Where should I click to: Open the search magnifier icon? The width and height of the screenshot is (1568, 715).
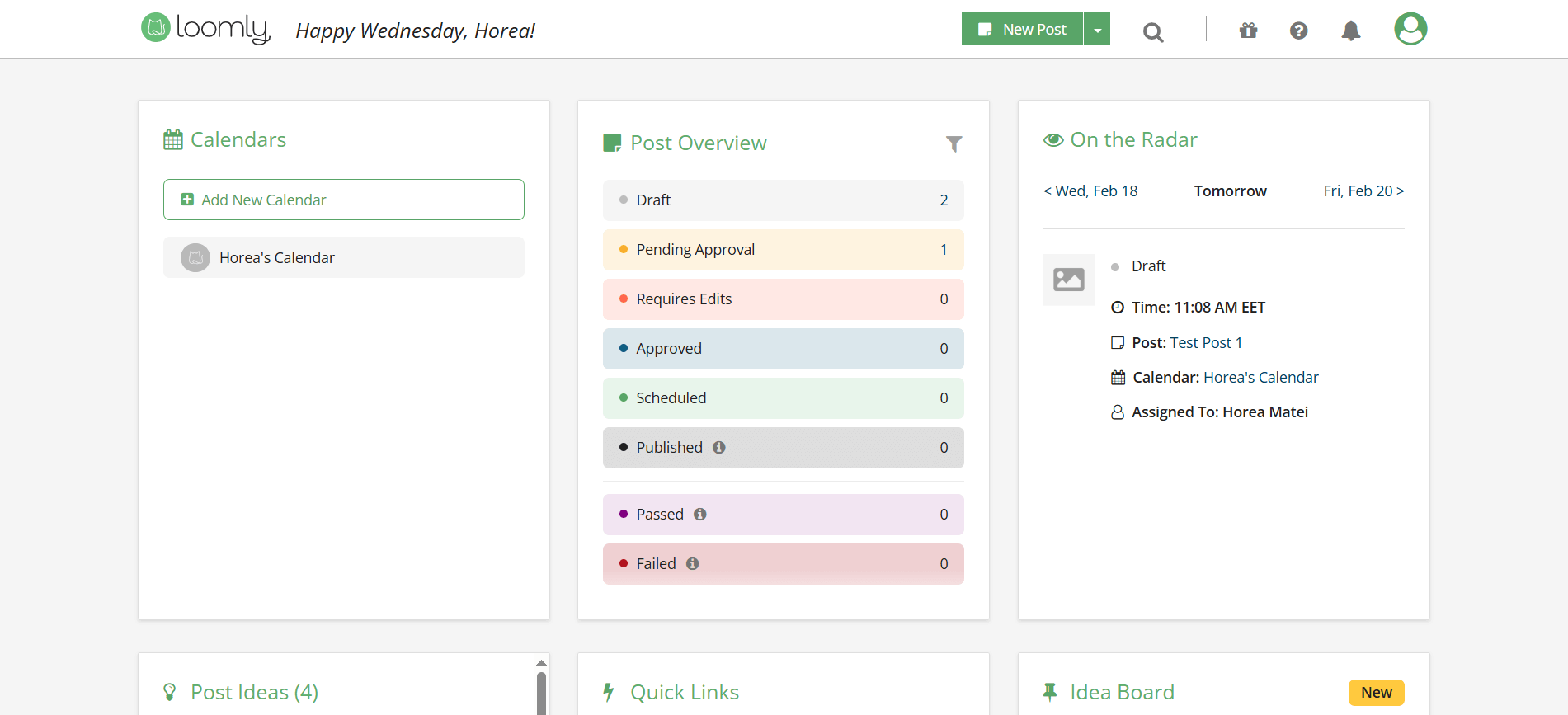pyautogui.click(x=1153, y=32)
